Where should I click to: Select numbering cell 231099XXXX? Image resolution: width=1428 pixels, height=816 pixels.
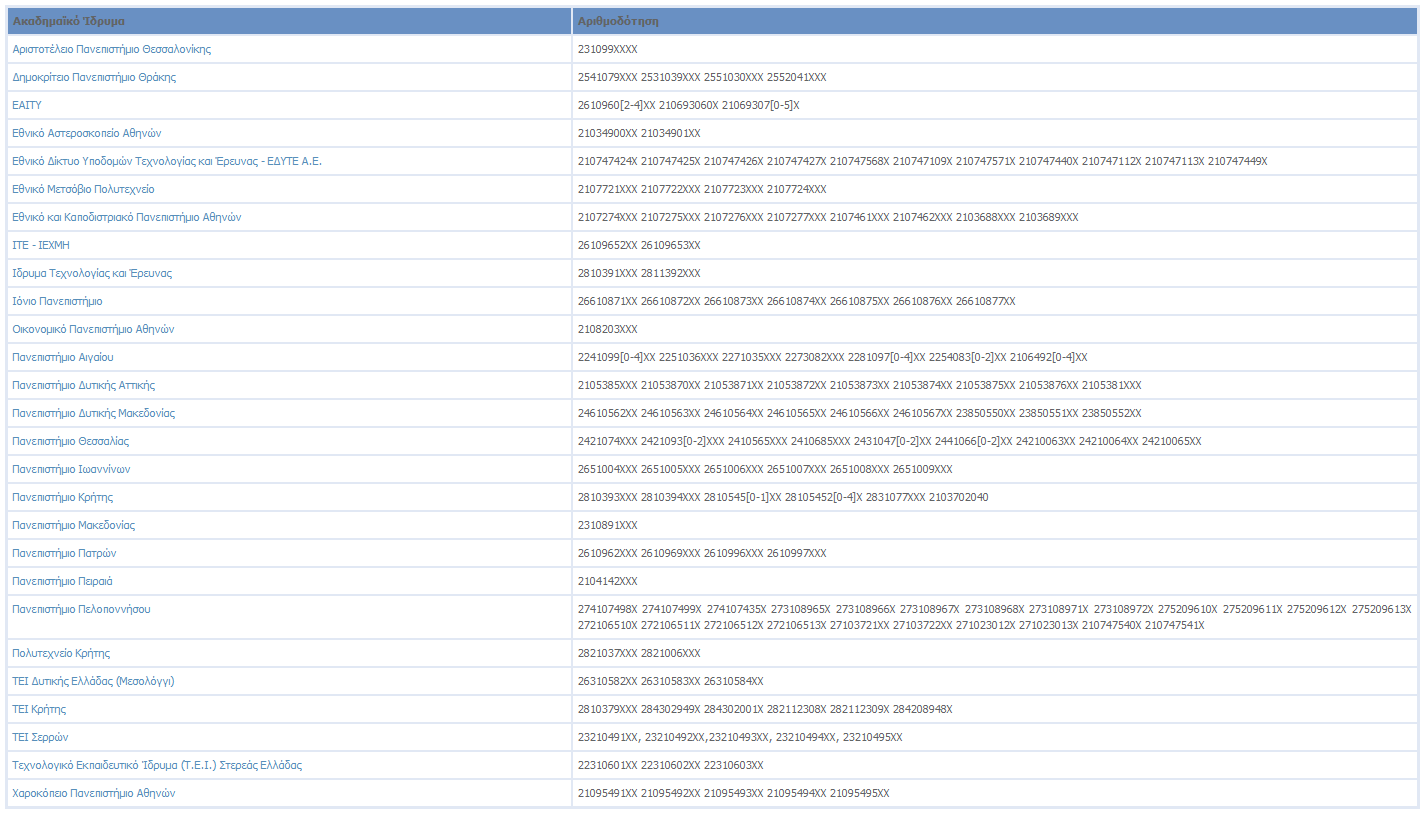[995, 49]
